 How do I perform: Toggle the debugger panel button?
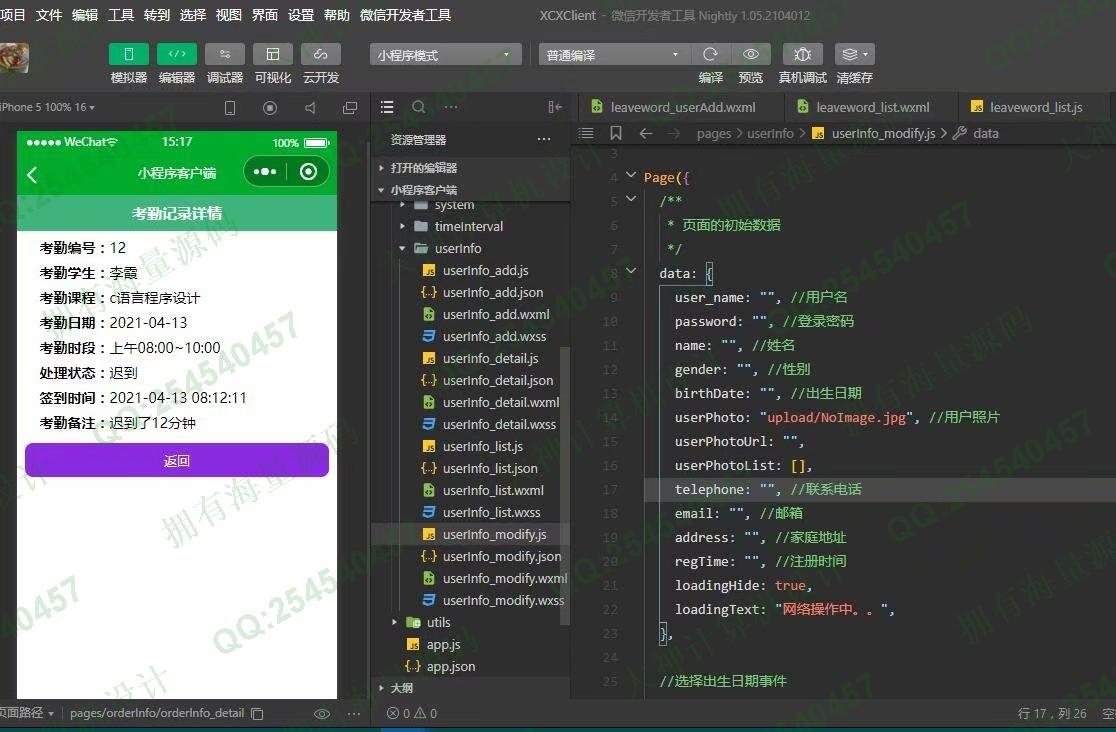coord(225,54)
